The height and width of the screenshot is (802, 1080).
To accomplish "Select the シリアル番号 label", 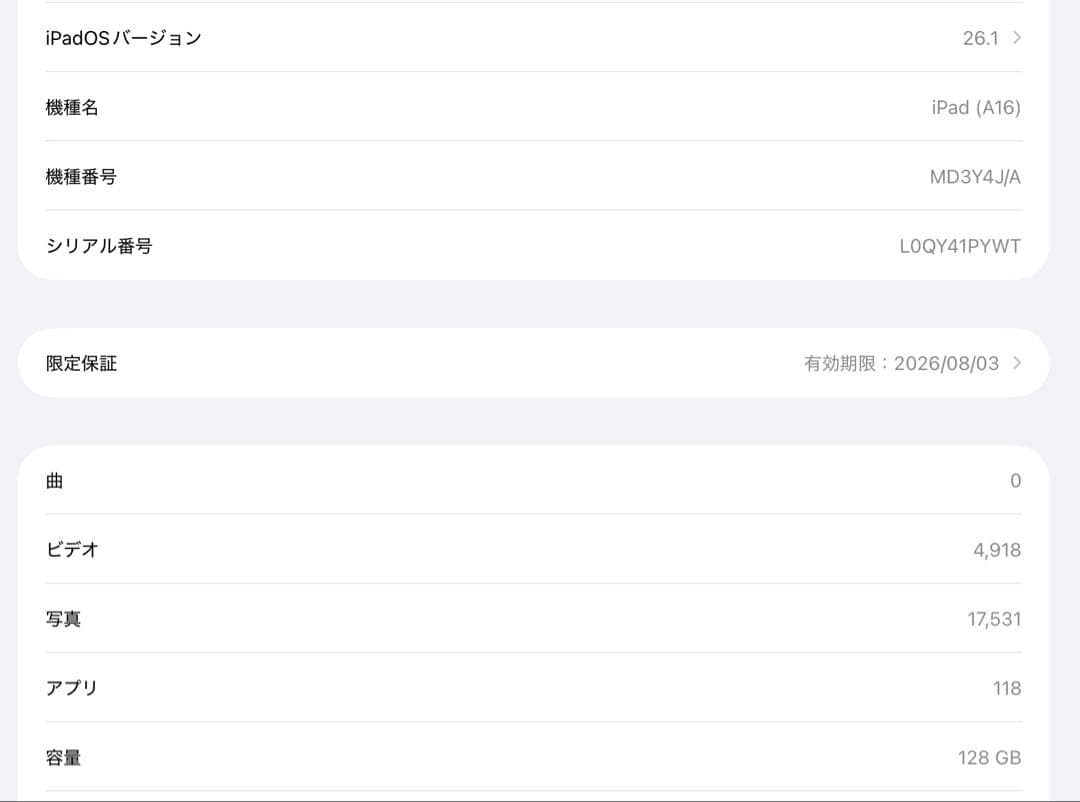I will tap(99, 245).
